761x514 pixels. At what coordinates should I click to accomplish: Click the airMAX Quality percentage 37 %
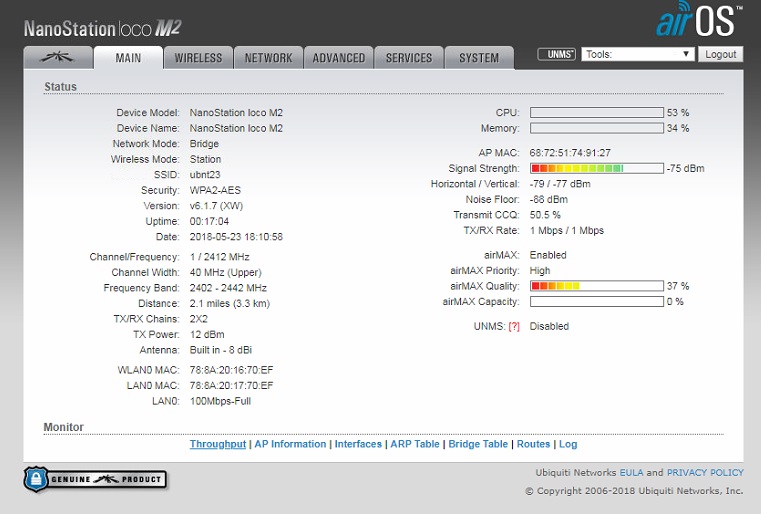pyautogui.click(x=678, y=286)
